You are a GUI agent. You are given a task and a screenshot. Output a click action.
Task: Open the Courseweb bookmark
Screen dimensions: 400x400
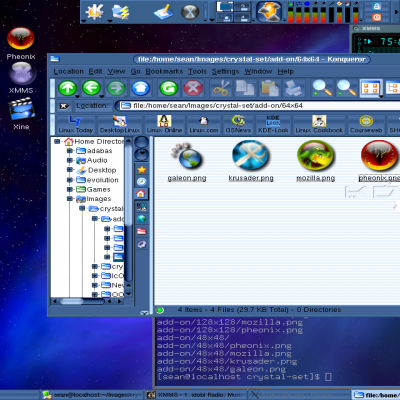366,124
